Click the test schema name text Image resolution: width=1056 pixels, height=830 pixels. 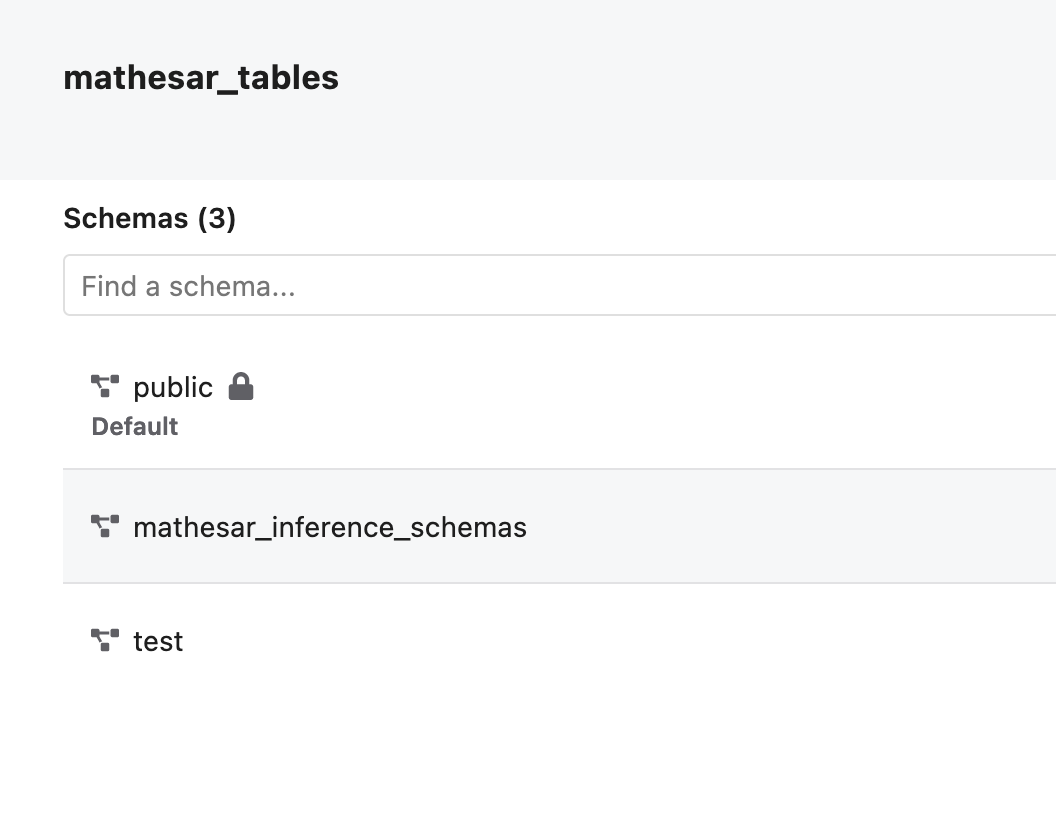pyautogui.click(x=159, y=641)
